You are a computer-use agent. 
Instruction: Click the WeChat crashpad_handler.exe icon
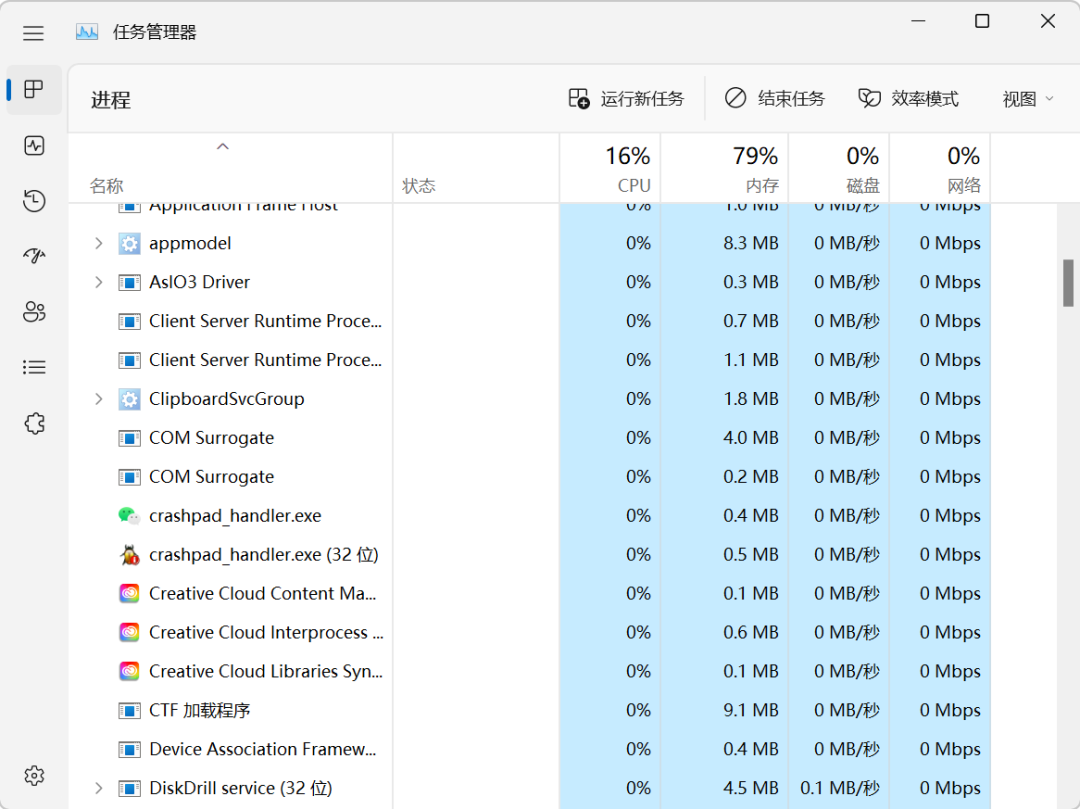coord(129,516)
